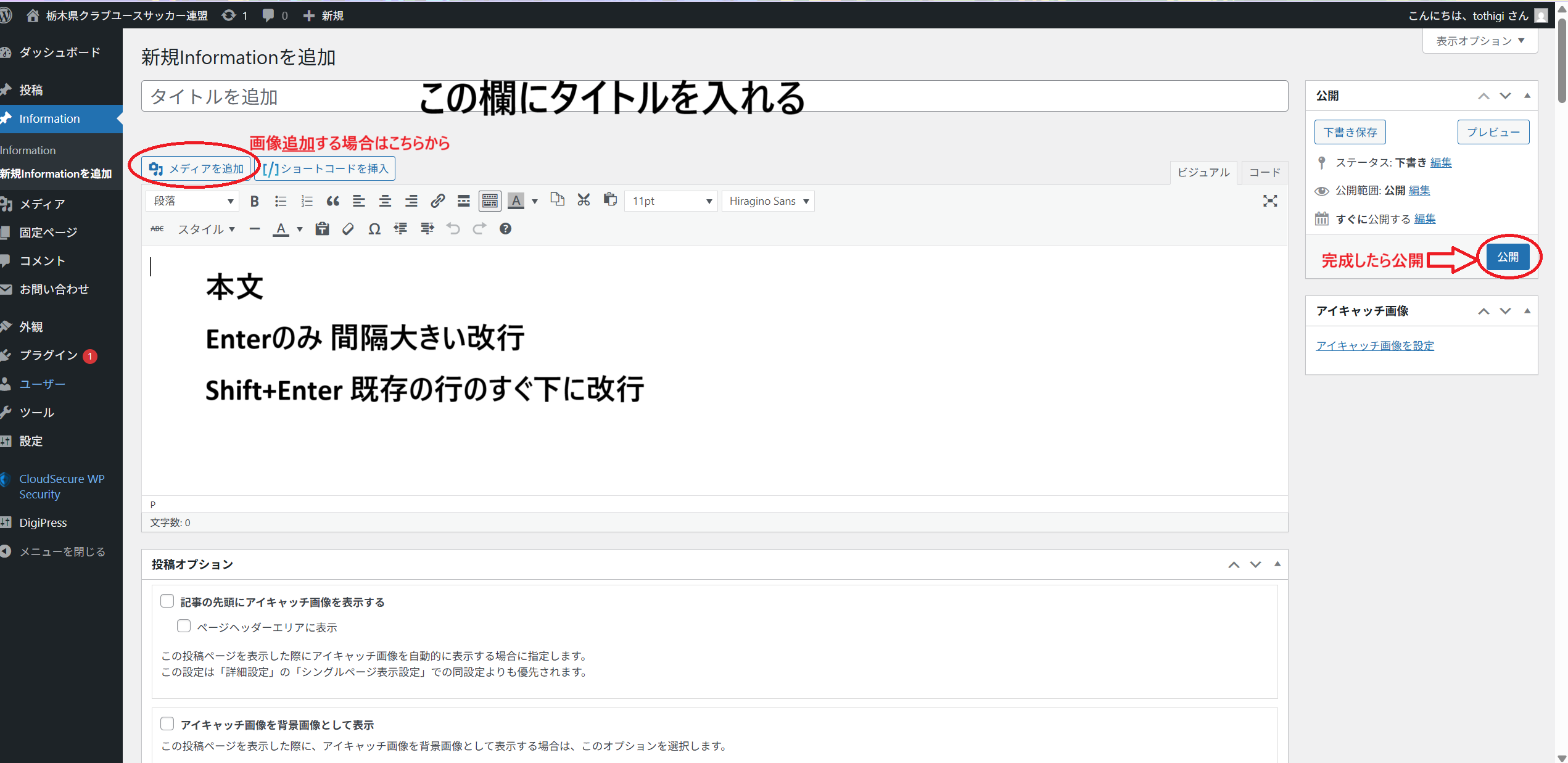1568x763 pixels.
Task: Enable 記事の先頭にアイキャッチ画像を表示する checkbox
Action: point(167,601)
